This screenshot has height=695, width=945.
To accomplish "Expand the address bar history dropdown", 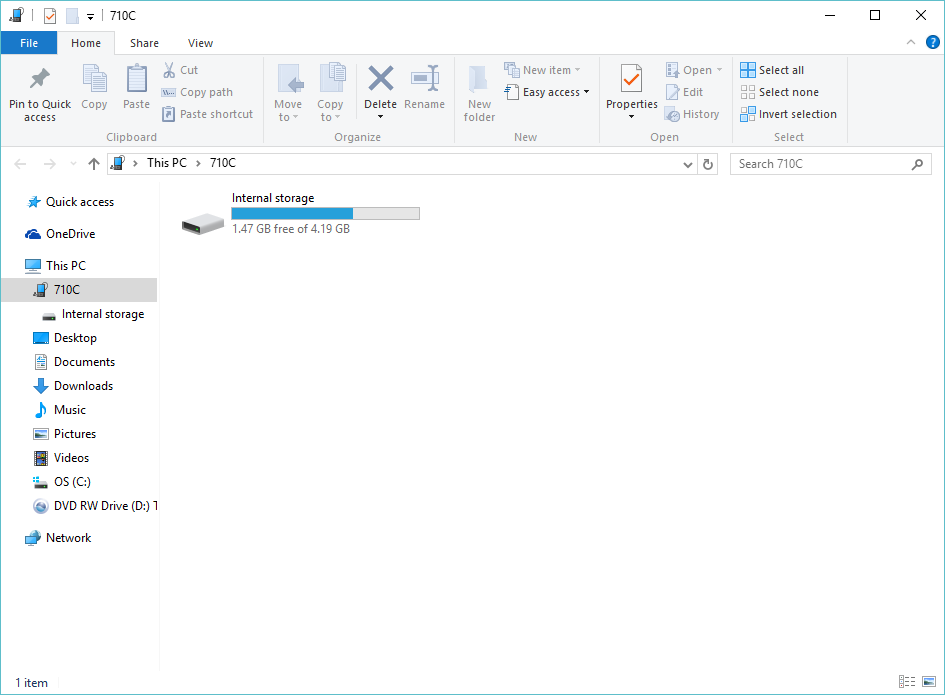I will point(687,165).
